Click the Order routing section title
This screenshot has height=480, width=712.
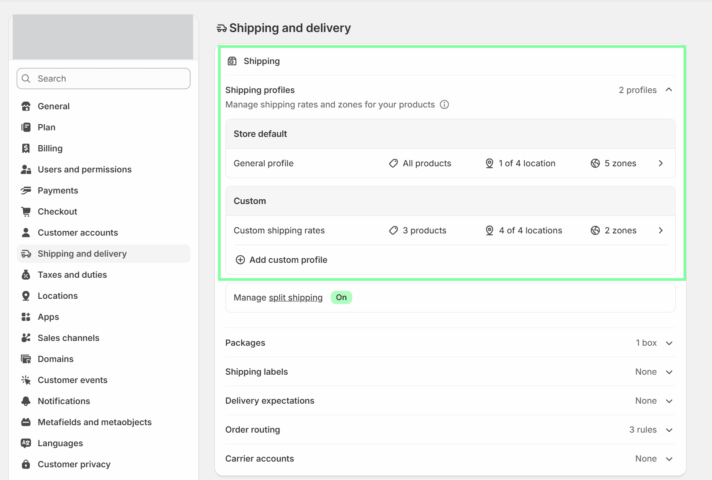252,430
